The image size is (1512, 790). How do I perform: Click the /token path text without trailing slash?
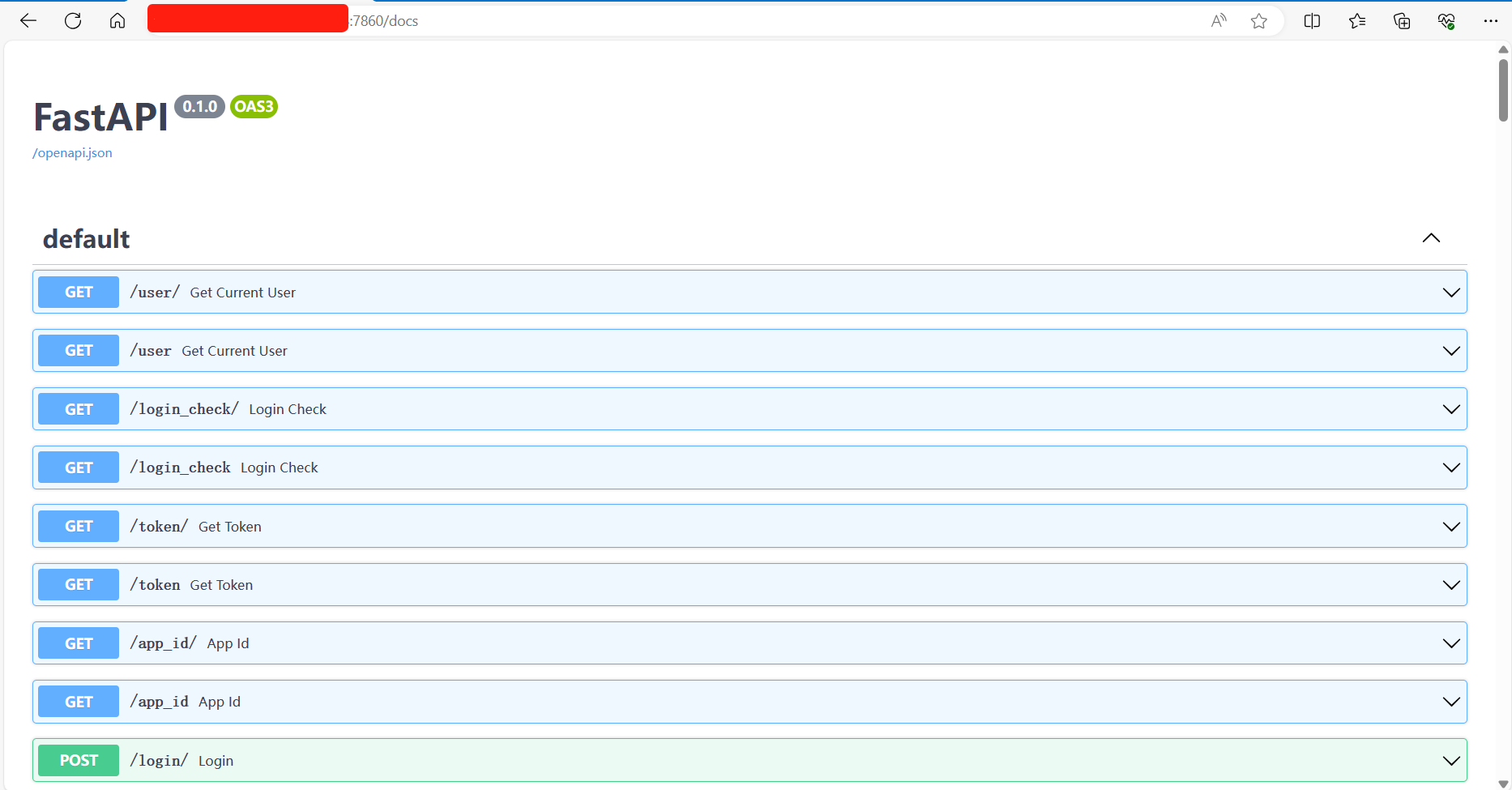pyautogui.click(x=155, y=585)
